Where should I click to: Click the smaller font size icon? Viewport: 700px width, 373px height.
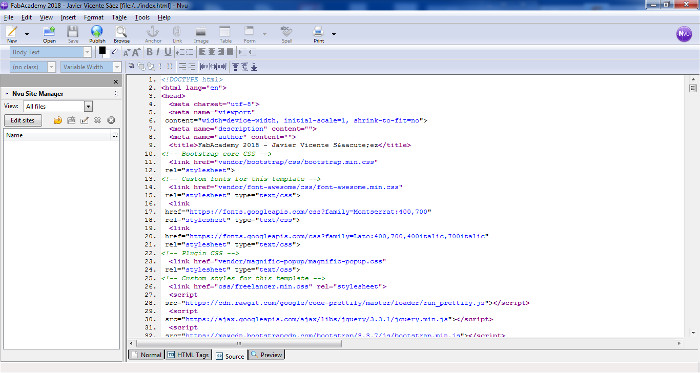click(127, 52)
